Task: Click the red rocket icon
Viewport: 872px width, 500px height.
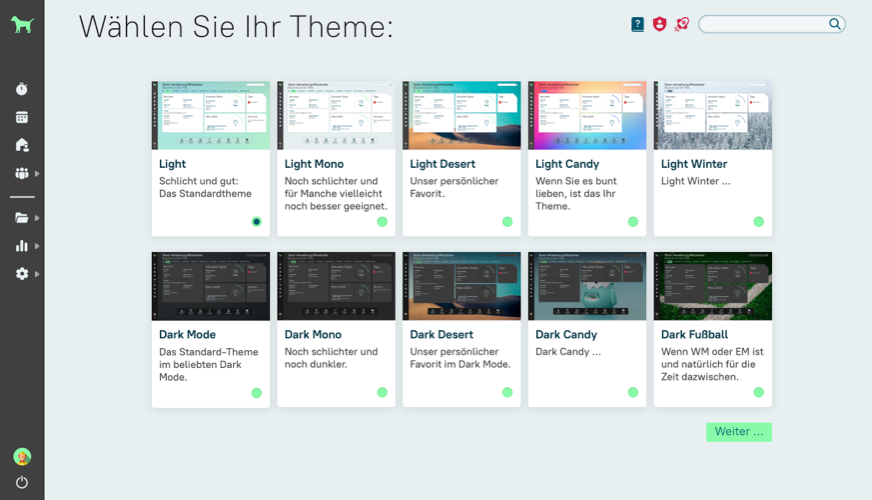Action: pos(682,24)
